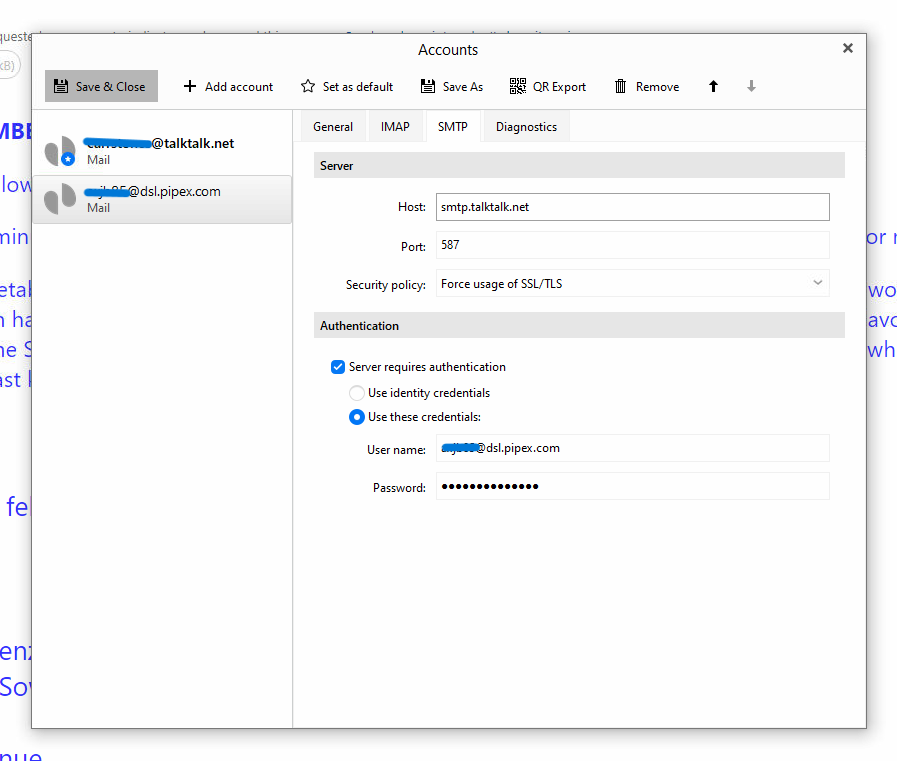Click the SMTP Host input field
Viewport: 897px width, 761px height.
pyautogui.click(x=632, y=207)
